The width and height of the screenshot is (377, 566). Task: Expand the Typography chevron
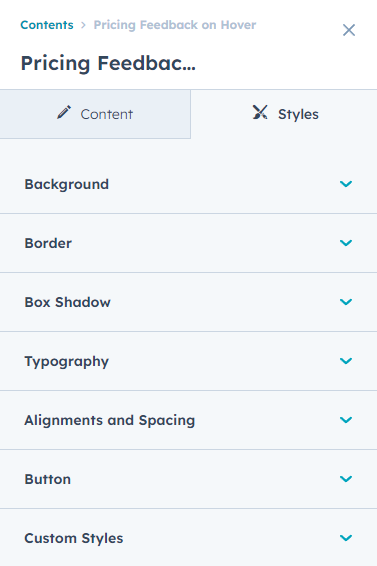pos(346,361)
